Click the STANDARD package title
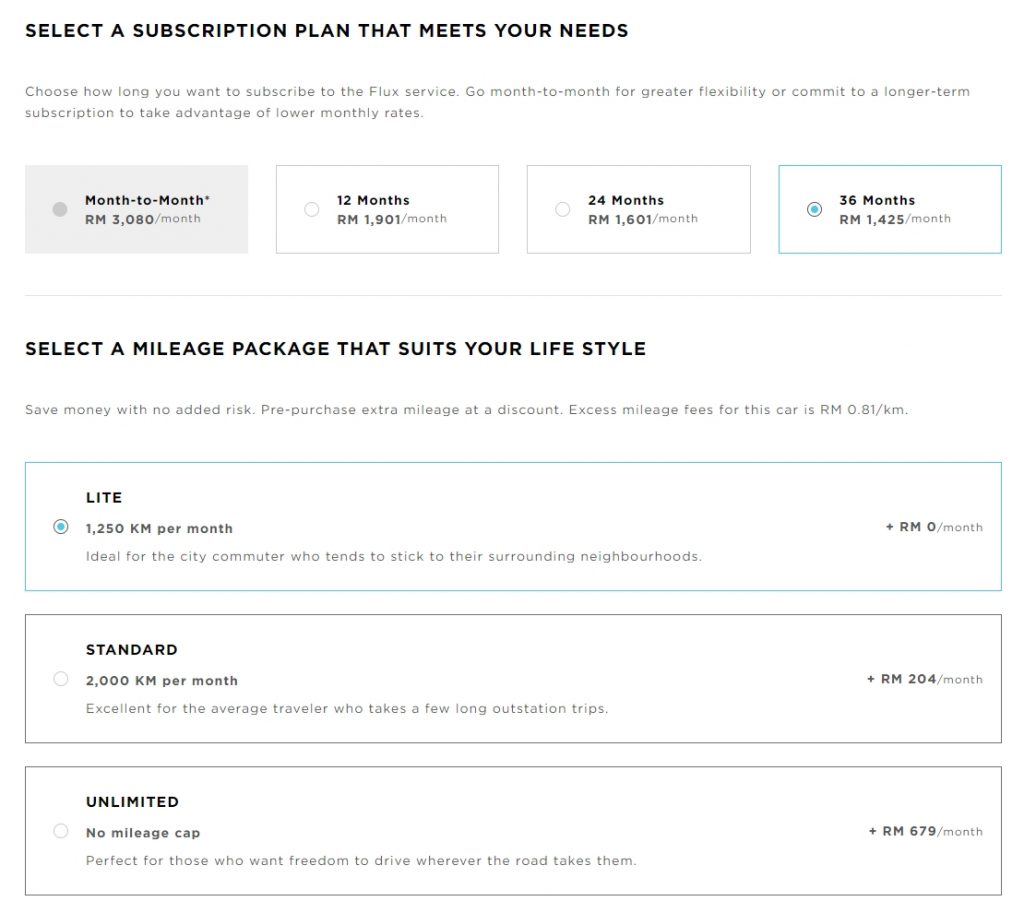 (132, 650)
